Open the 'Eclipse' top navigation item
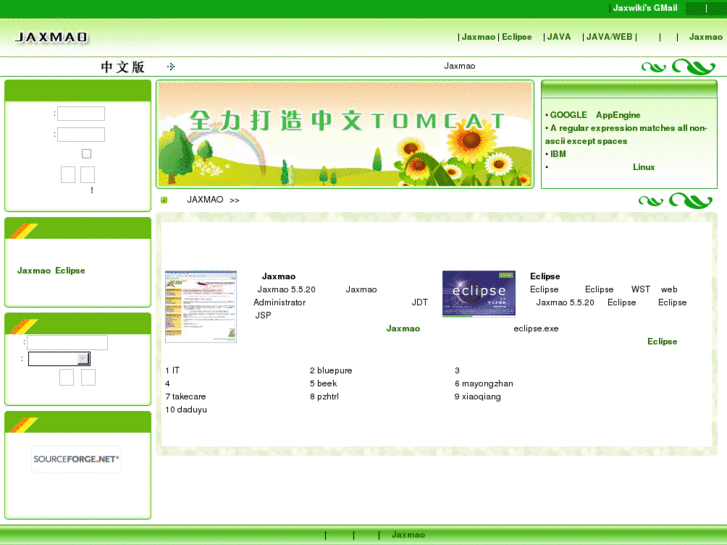The width and height of the screenshot is (727, 545). (517, 37)
